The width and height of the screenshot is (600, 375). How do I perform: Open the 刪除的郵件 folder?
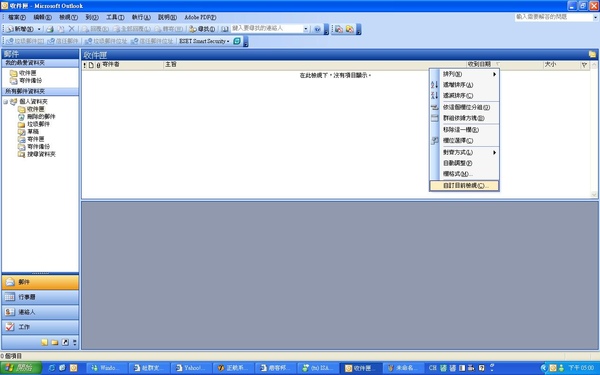pyautogui.click(x=37, y=116)
